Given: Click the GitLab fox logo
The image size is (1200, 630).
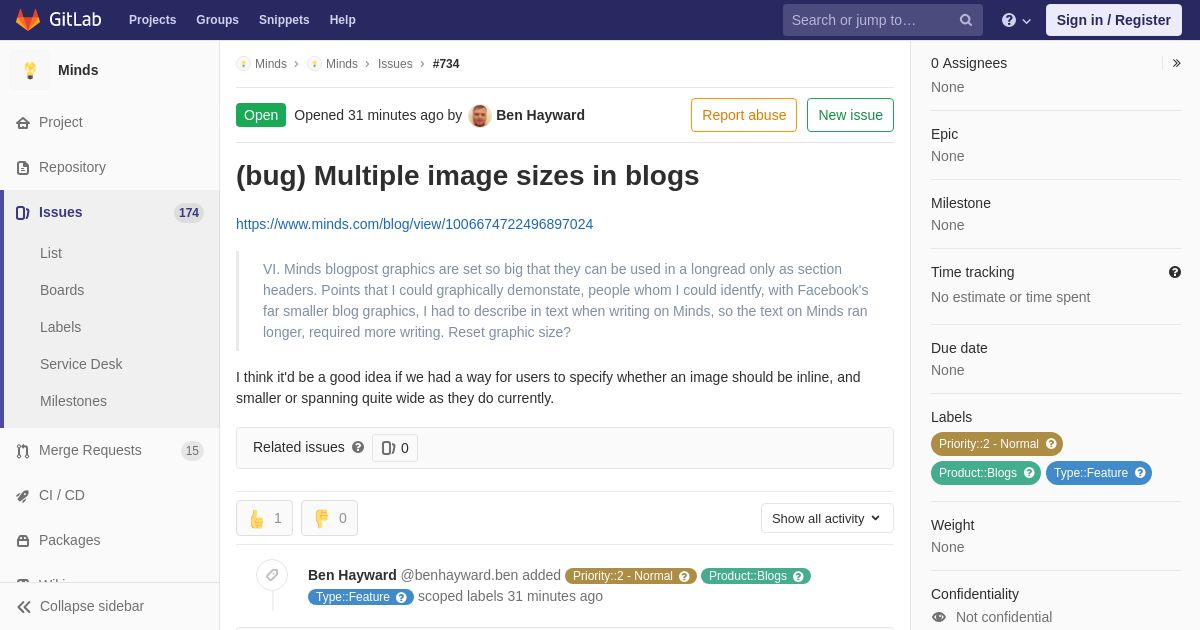Looking at the screenshot, I should (x=28, y=20).
